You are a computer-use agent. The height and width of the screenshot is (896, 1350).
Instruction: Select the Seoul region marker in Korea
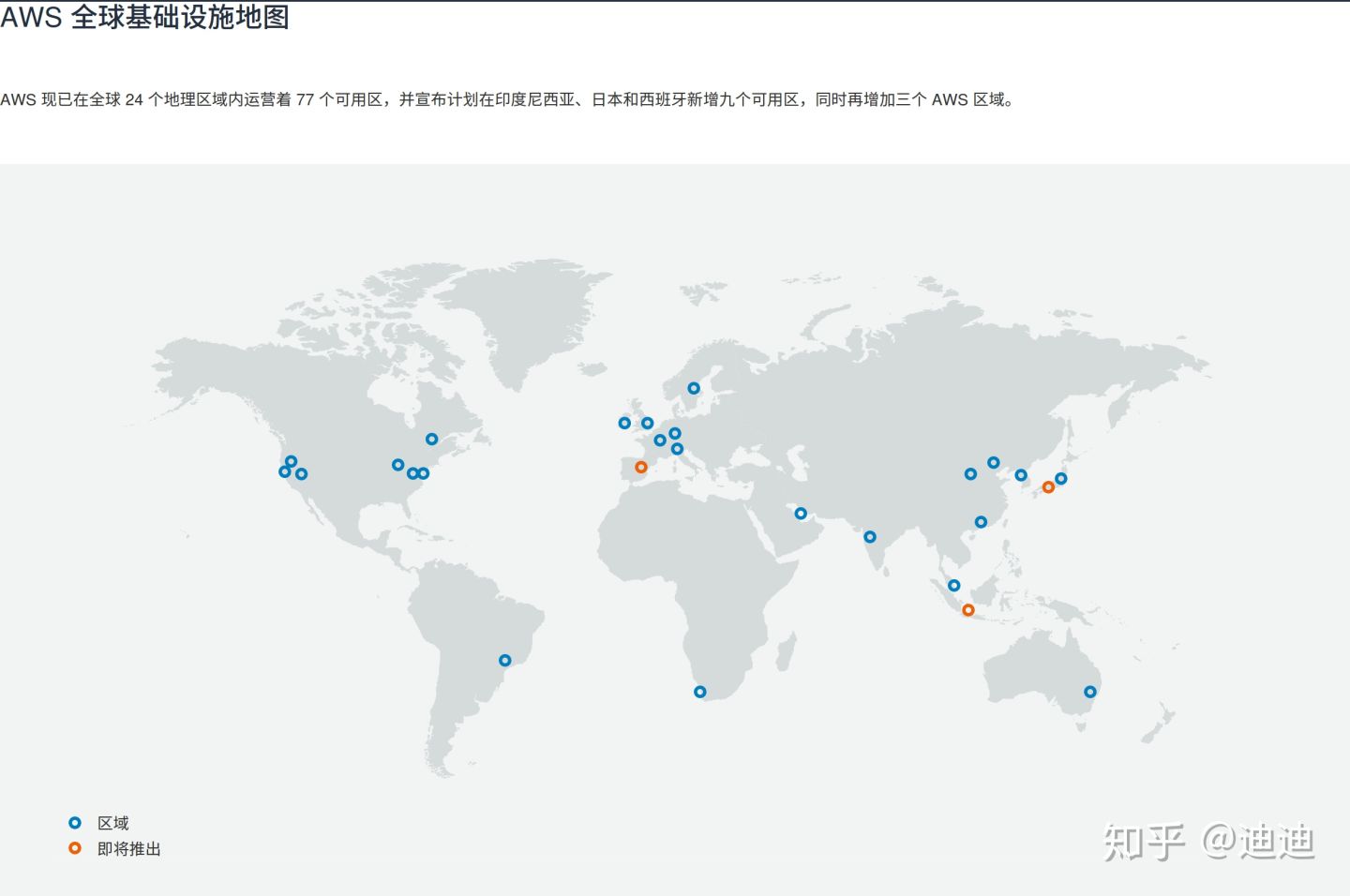(1021, 475)
